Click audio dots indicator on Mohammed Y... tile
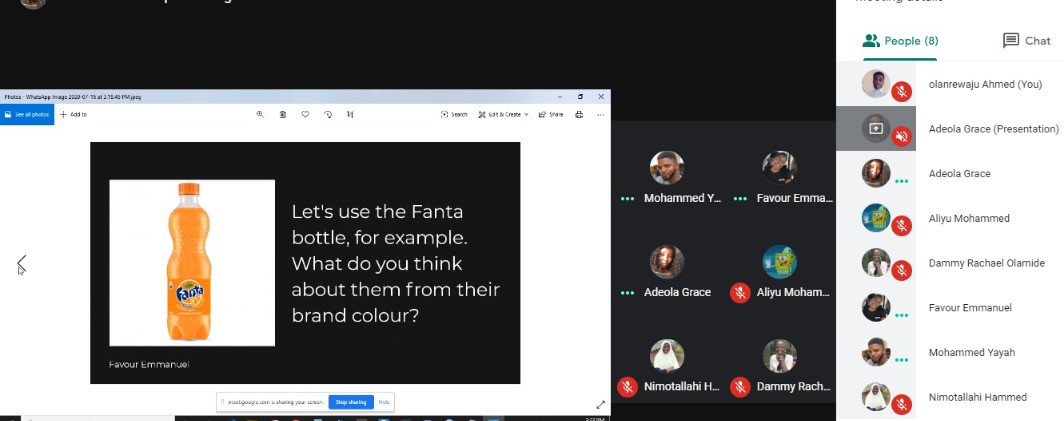Image resolution: width=1064 pixels, height=421 pixels. click(628, 199)
